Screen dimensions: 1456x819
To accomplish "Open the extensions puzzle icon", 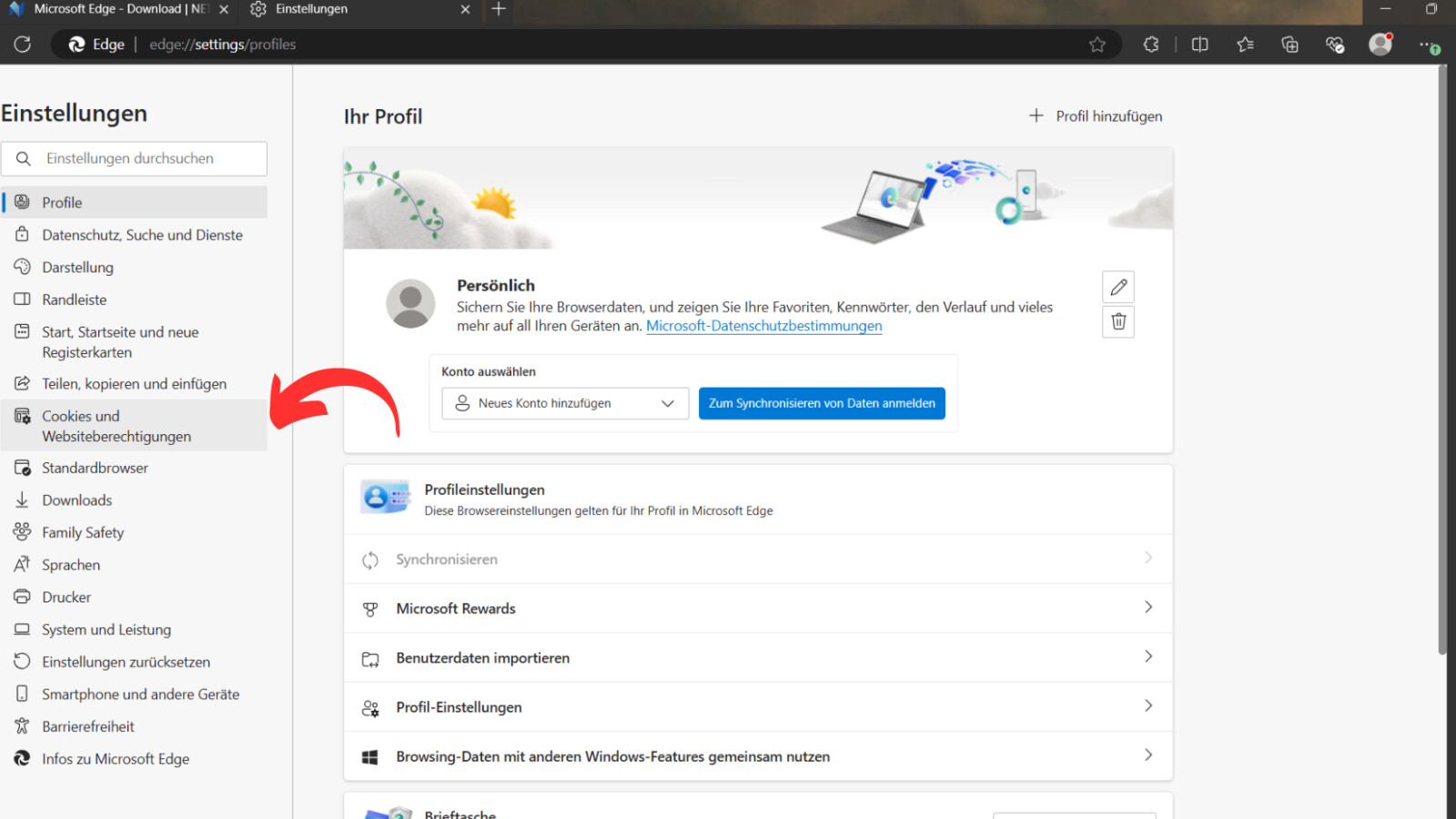I will click(x=1151, y=45).
